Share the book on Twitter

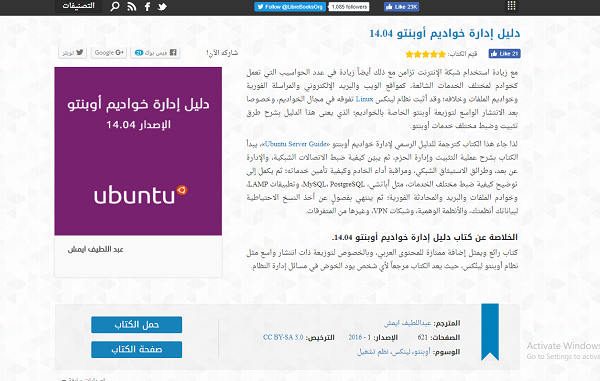(72, 52)
